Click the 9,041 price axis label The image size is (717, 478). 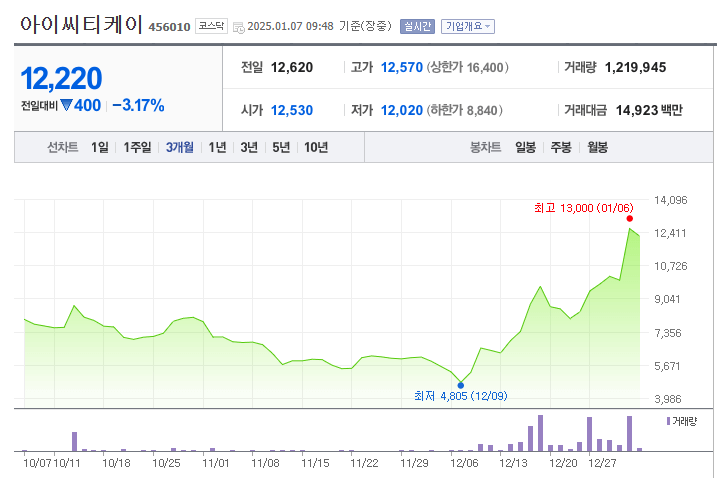[x=670, y=299]
